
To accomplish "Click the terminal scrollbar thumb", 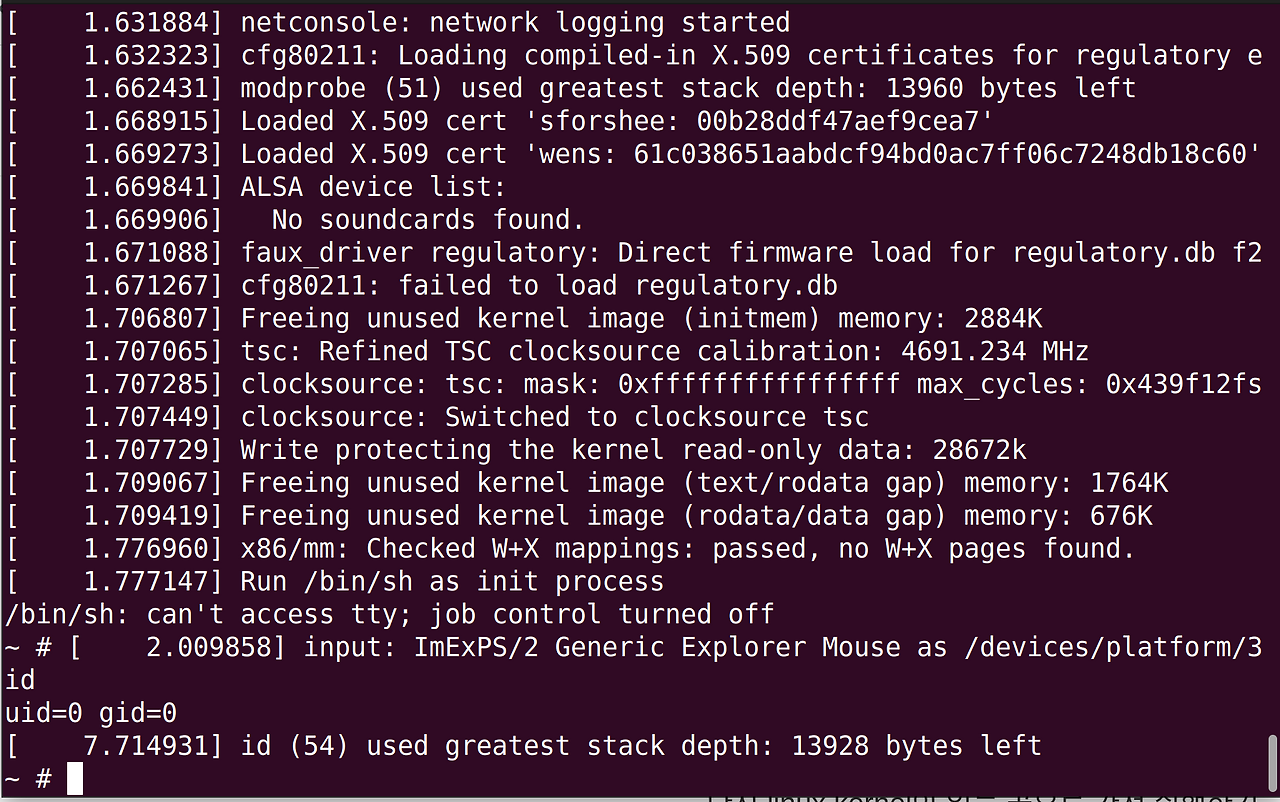I will point(1272,762).
